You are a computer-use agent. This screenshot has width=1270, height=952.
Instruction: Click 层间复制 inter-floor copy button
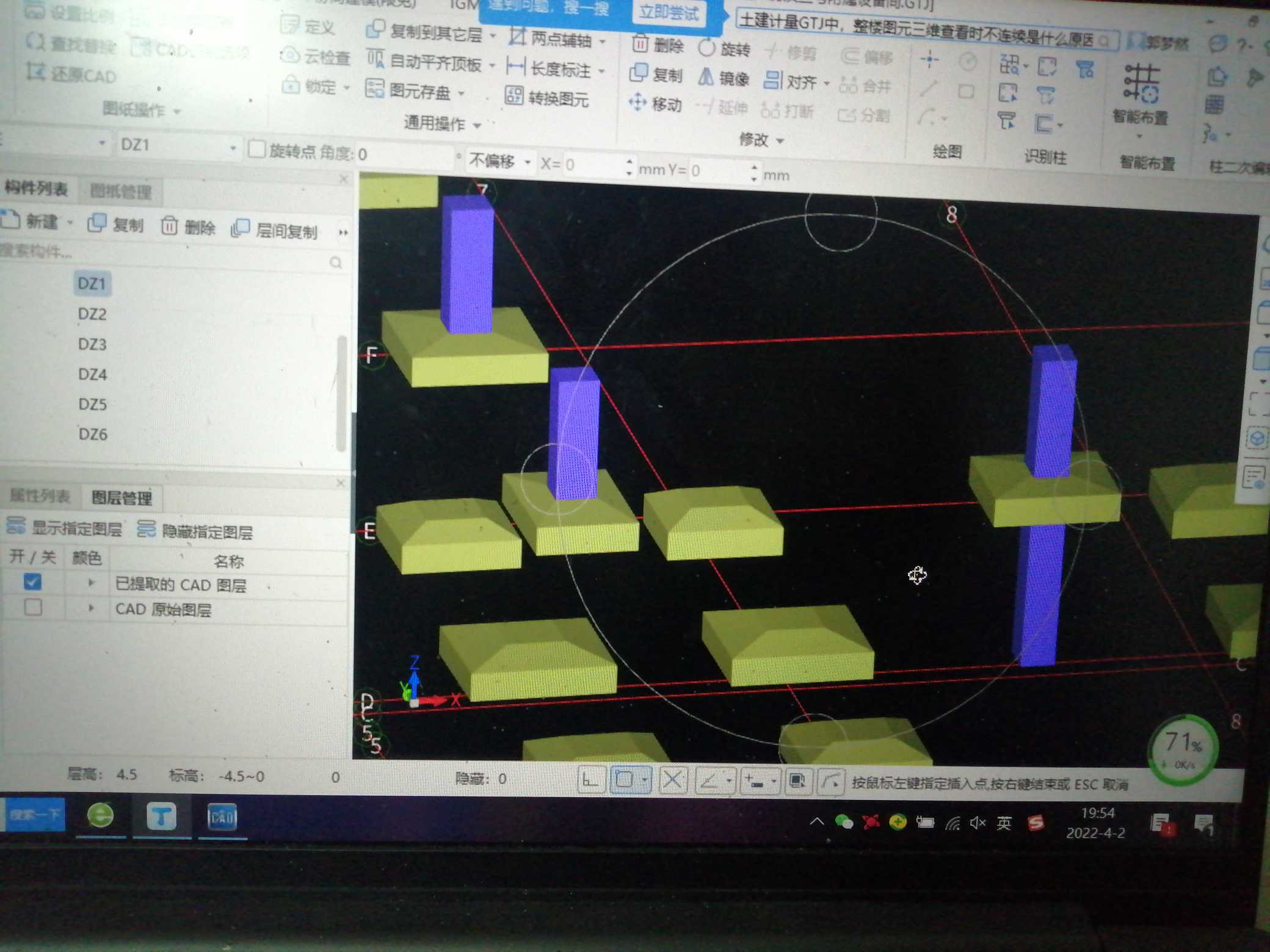(x=275, y=230)
